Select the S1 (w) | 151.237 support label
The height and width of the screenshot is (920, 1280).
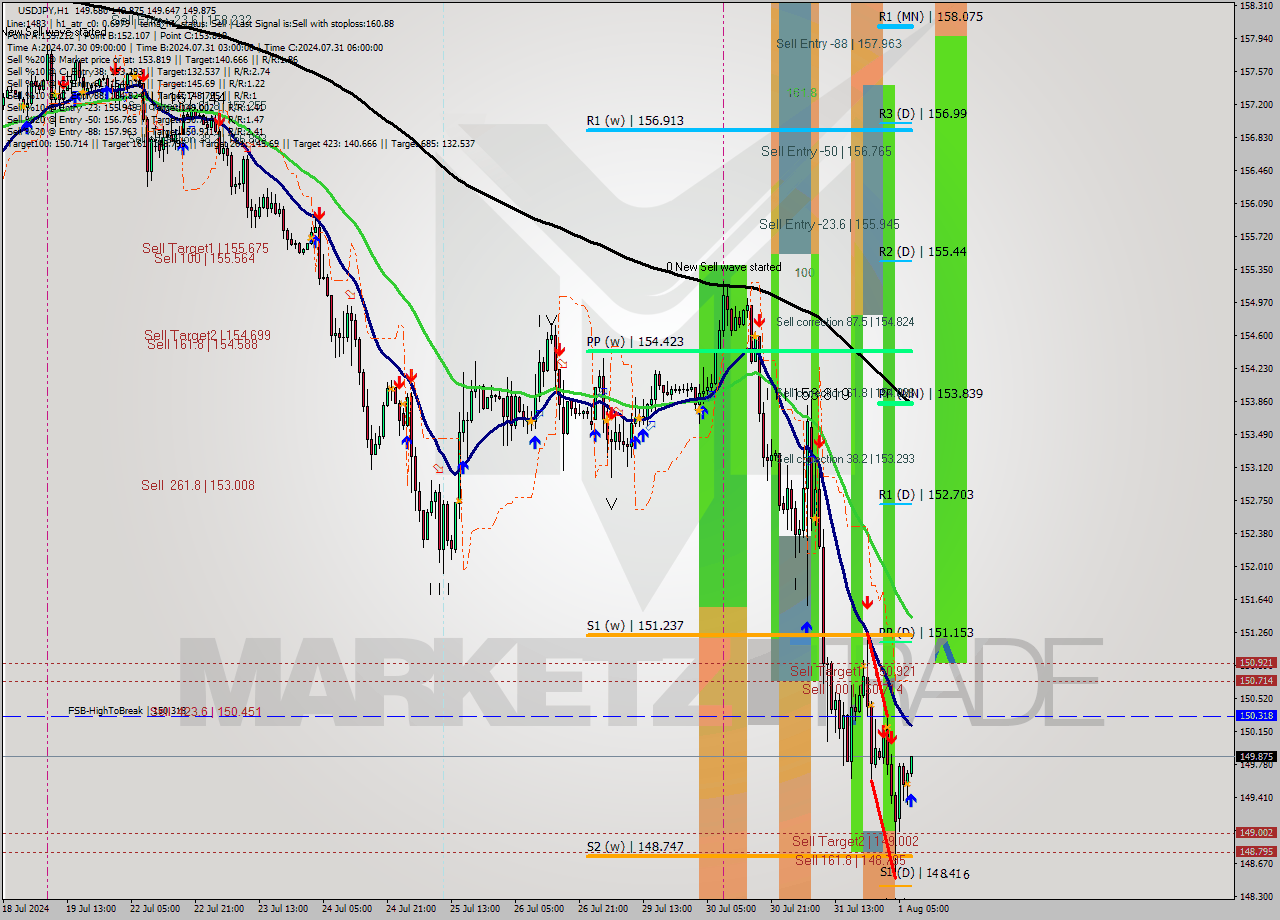635,626
